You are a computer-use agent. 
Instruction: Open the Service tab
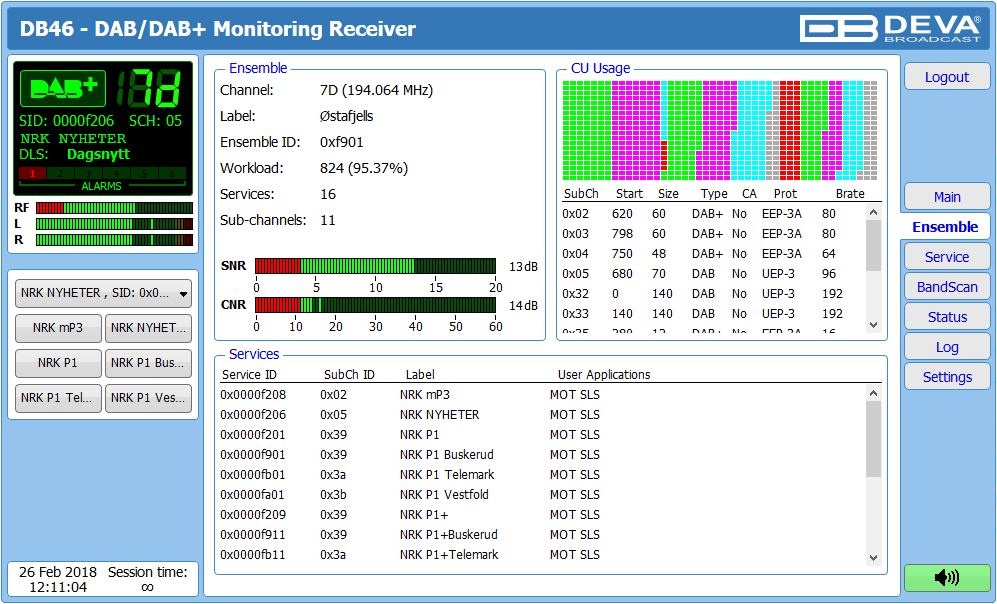947,257
